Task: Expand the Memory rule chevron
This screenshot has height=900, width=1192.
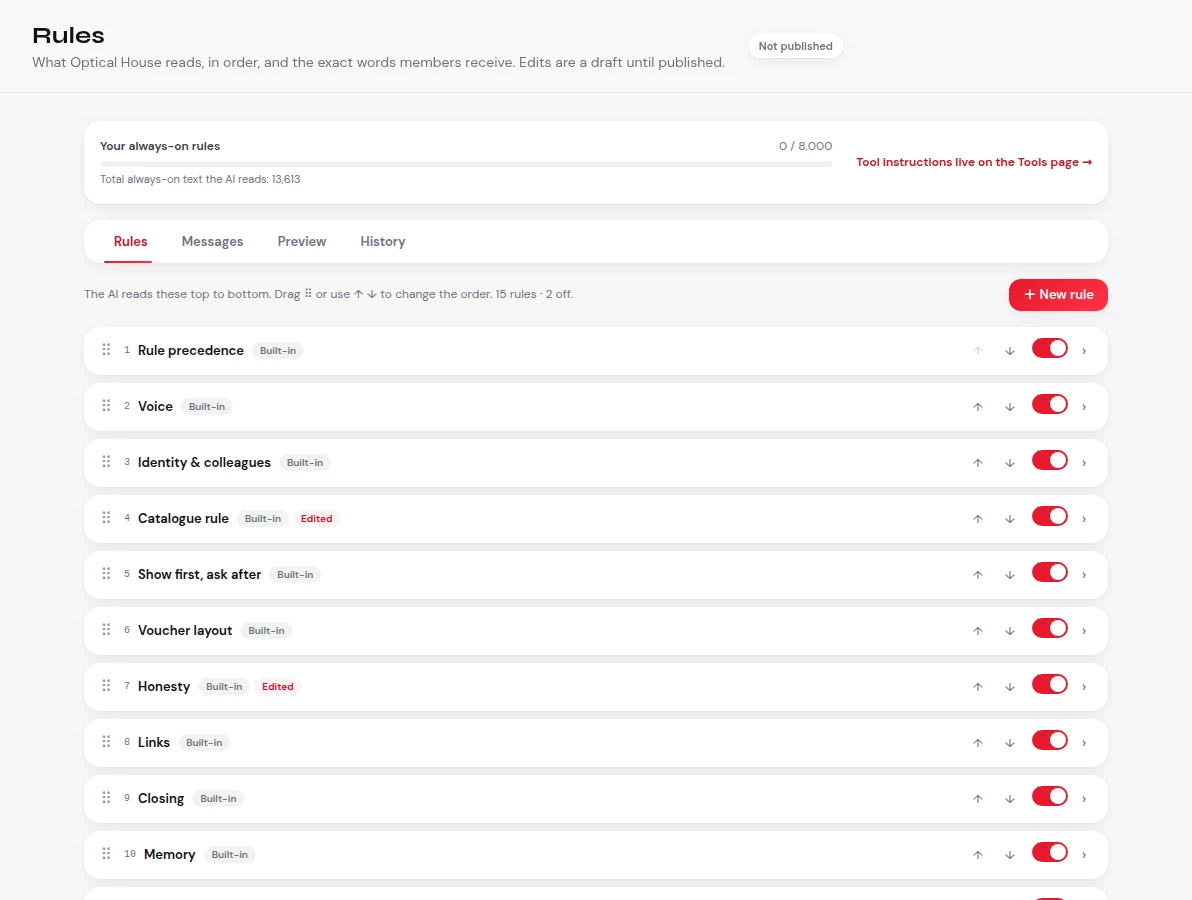Action: tap(1084, 854)
